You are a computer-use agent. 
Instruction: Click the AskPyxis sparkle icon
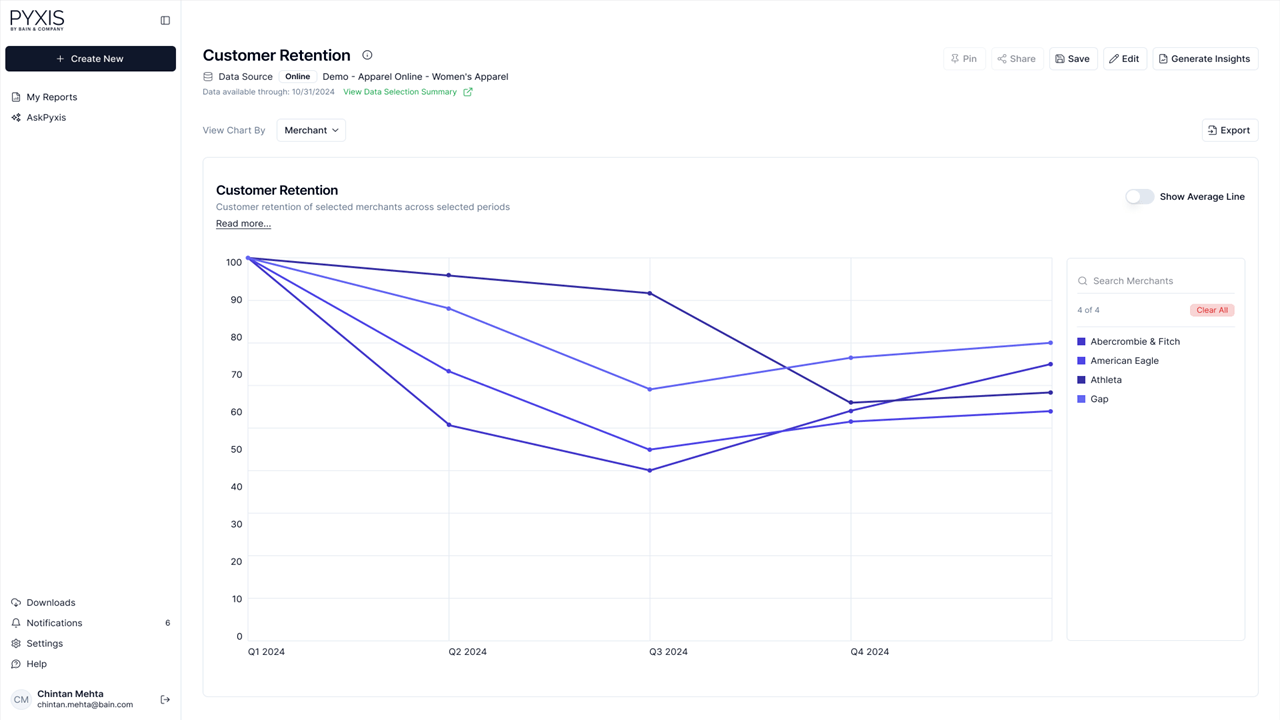click(x=16, y=117)
